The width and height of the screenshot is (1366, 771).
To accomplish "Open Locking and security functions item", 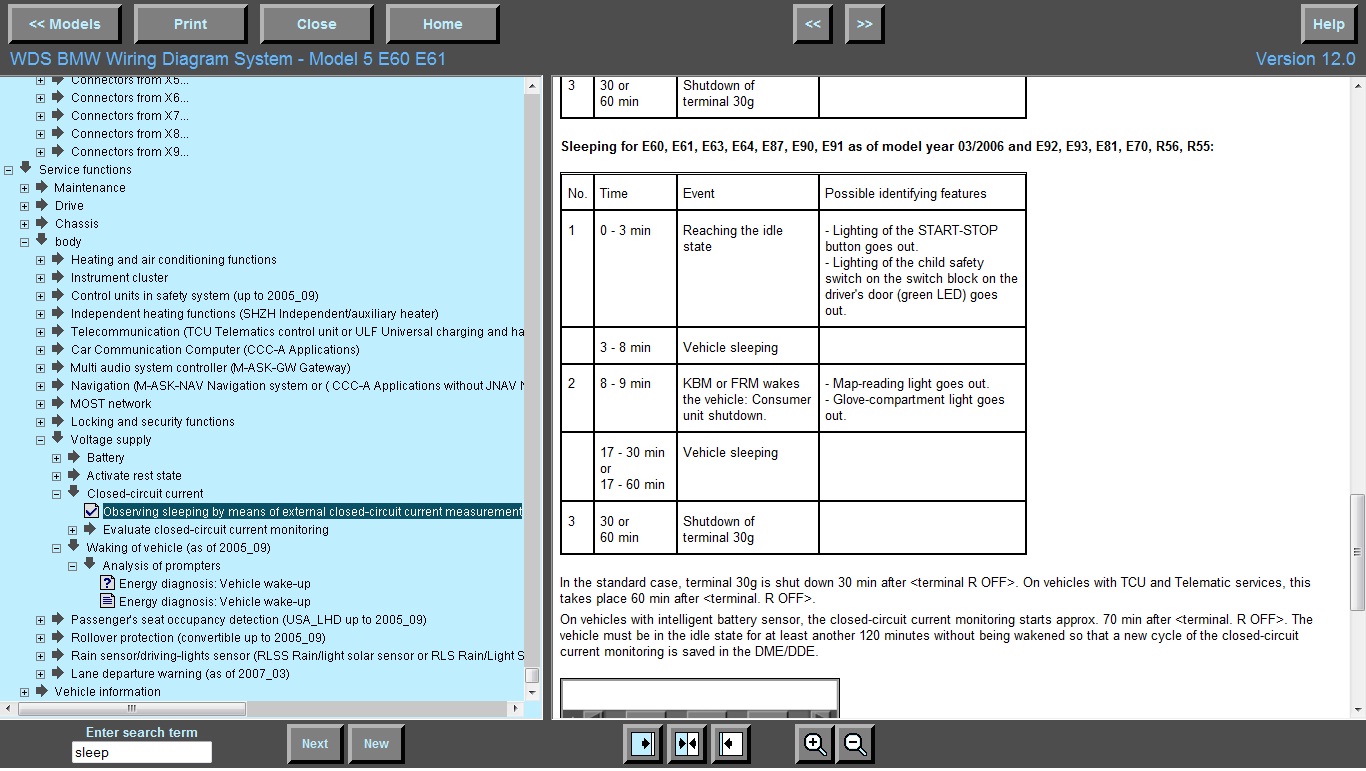I will pos(152,421).
